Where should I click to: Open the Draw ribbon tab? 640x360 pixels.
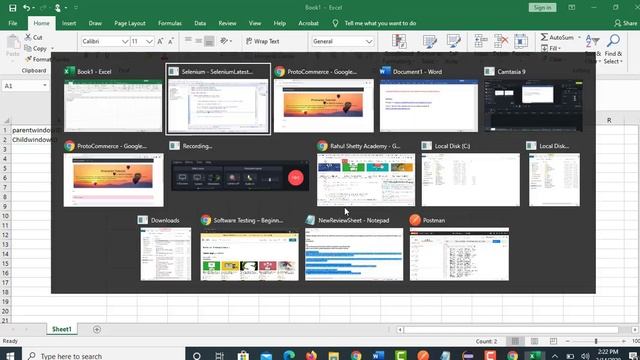click(95, 23)
